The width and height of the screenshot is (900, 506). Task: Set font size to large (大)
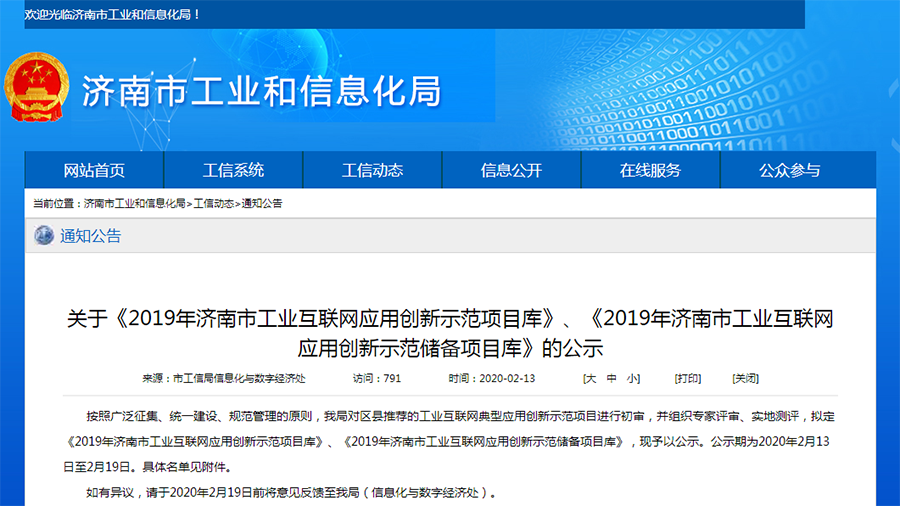point(590,379)
